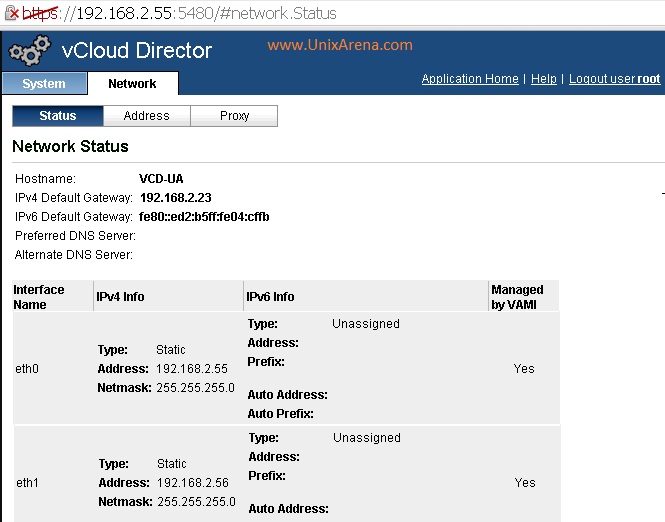
Task: Click Logout user root link
Action: (615, 79)
